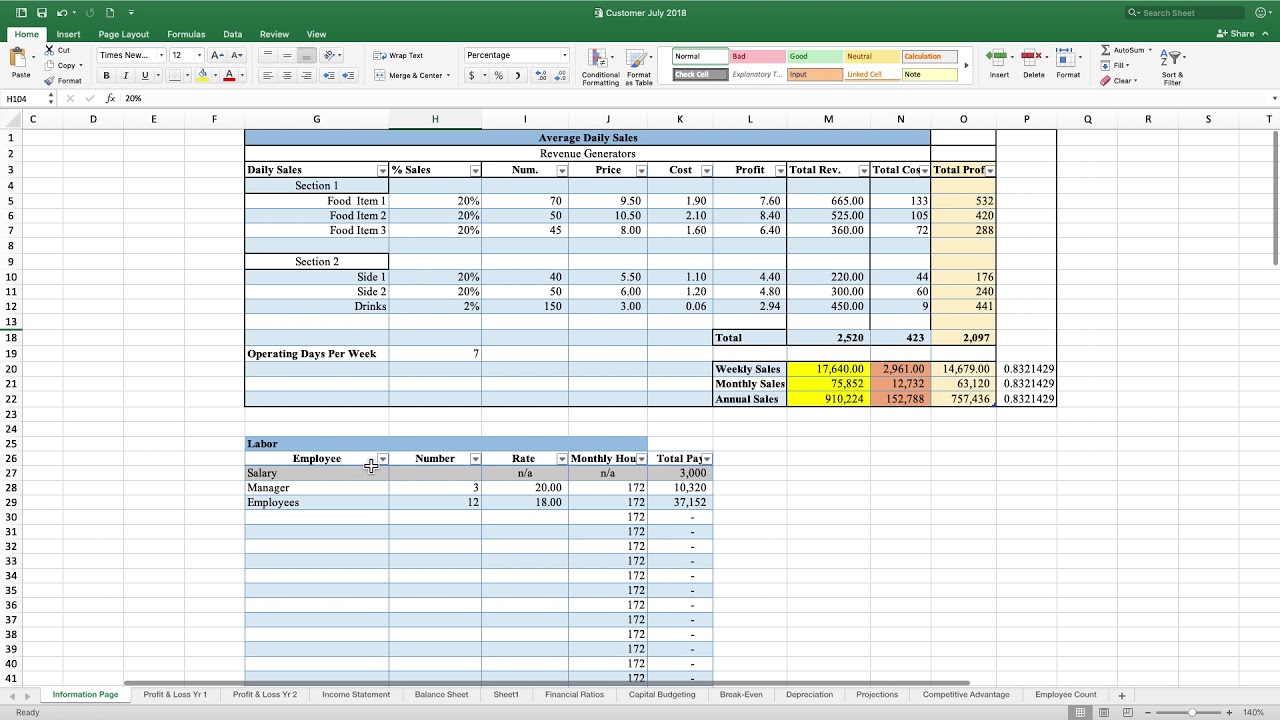The width and height of the screenshot is (1280, 720).
Task: Toggle Bold formatting
Action: pos(106,75)
